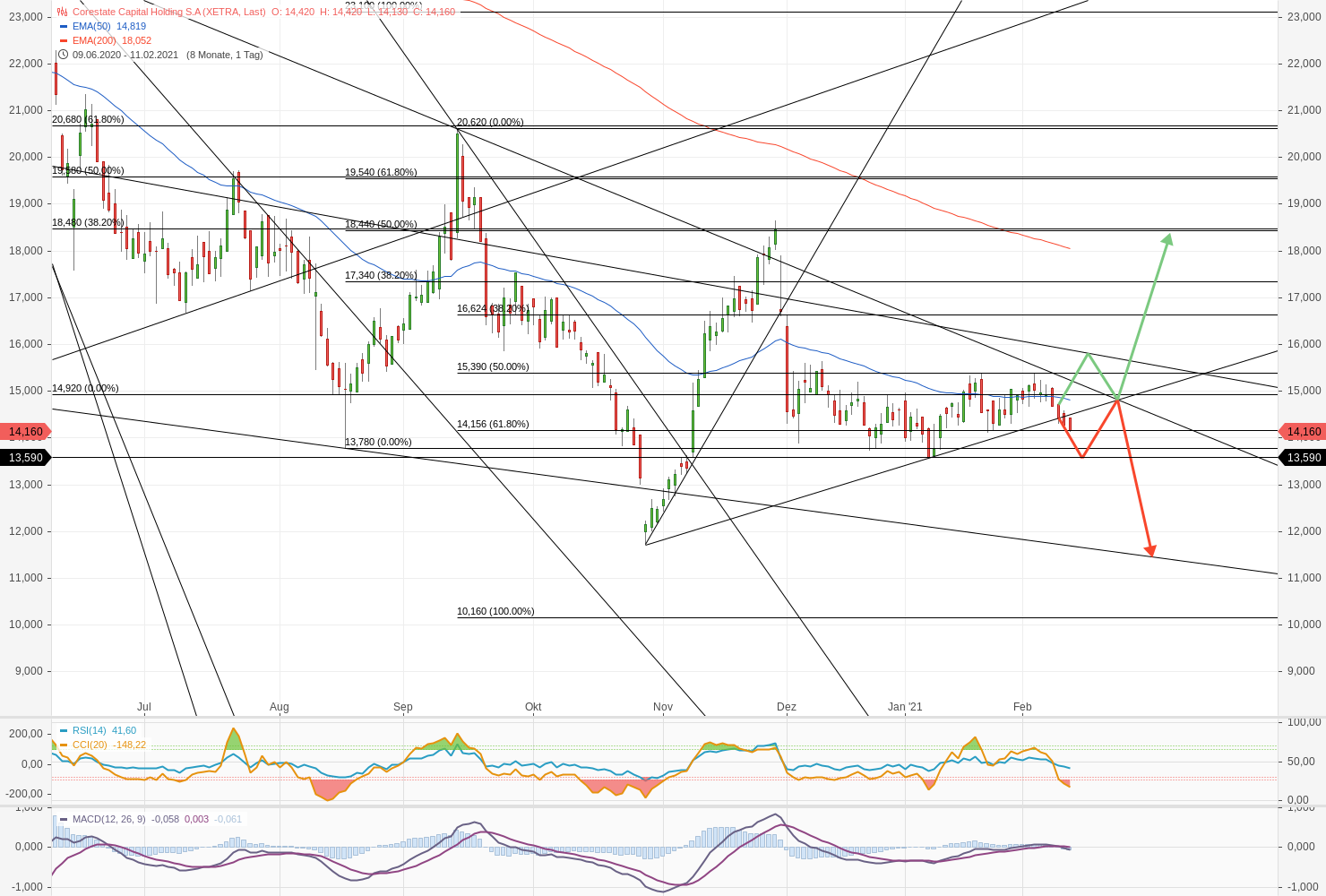Click the closing price value C: 14,160
Screen dimensions: 1326x896
pos(434,13)
